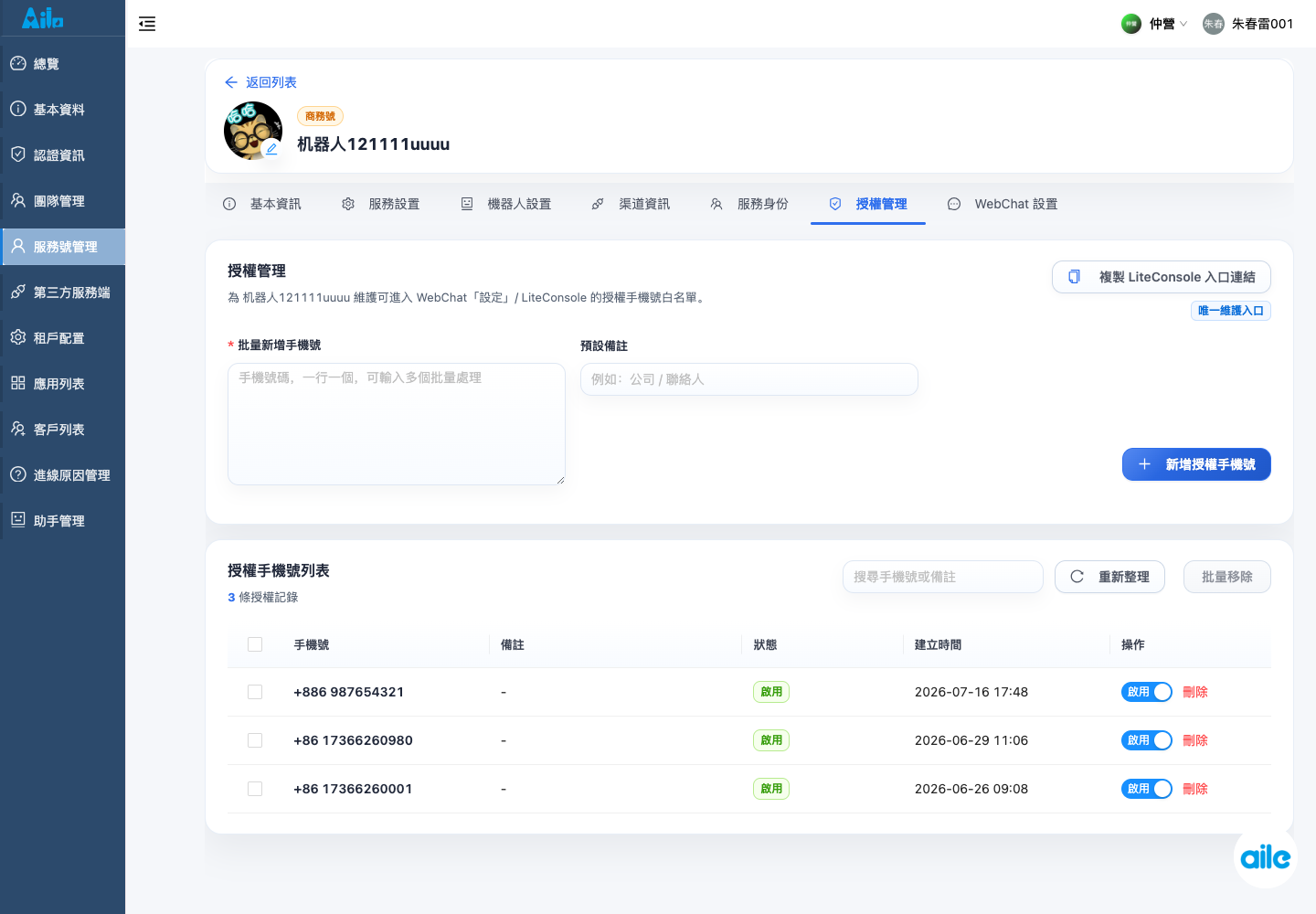
Task: Click the 團隊管理 people icon in sidebar
Action: pos(18,200)
